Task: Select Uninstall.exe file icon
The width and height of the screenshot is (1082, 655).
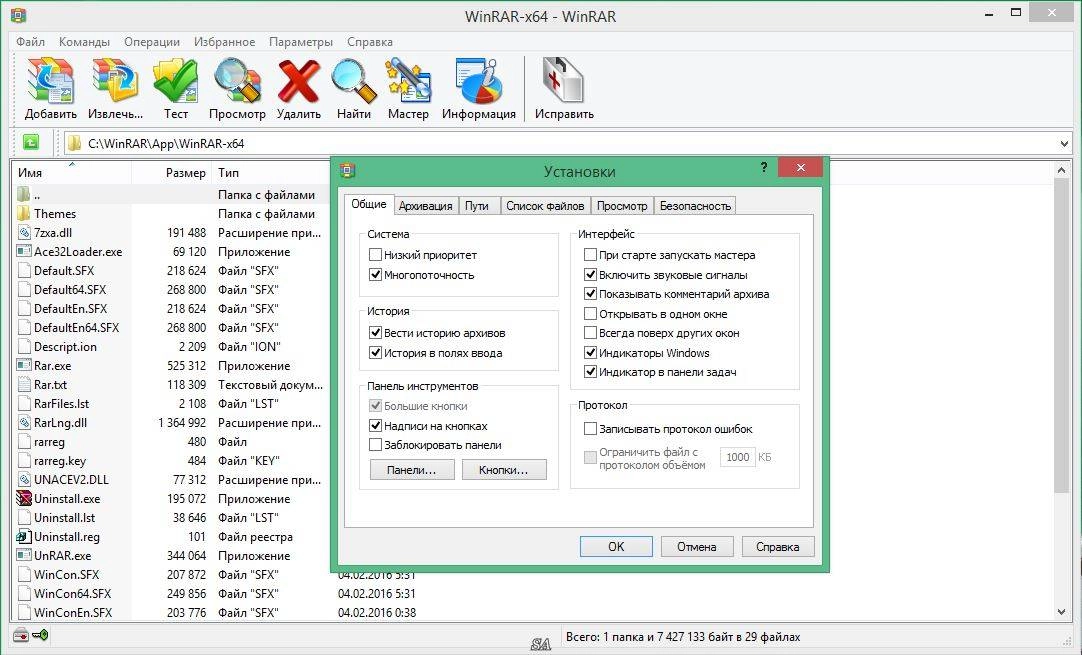Action: [x=23, y=498]
